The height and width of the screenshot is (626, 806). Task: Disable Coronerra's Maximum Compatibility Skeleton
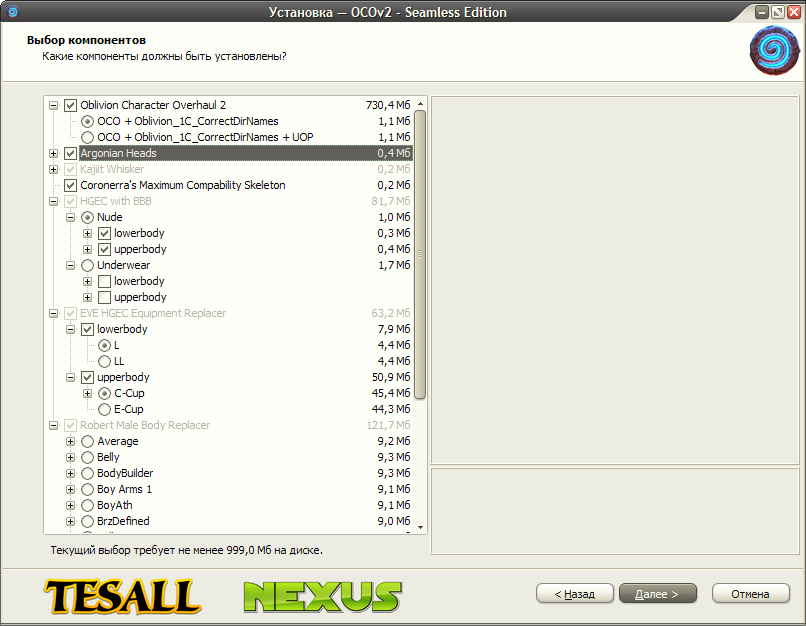[x=70, y=185]
